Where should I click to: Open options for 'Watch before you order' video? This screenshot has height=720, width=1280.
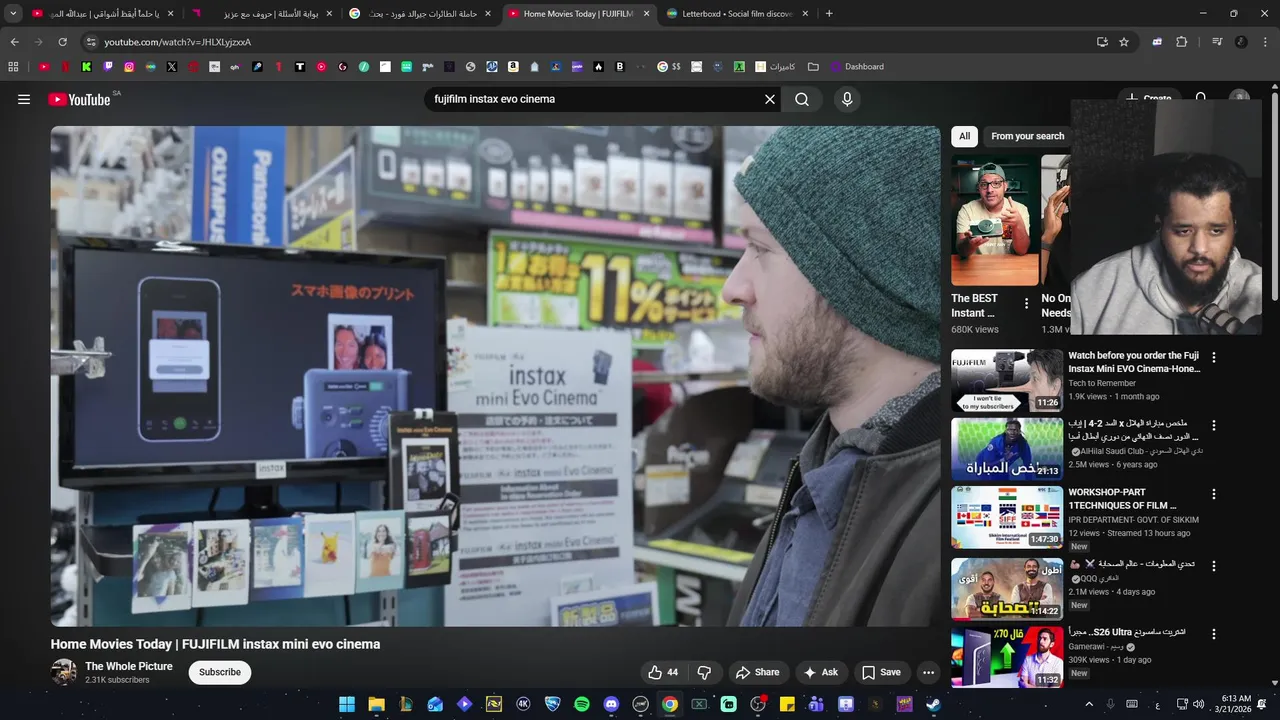point(1214,357)
